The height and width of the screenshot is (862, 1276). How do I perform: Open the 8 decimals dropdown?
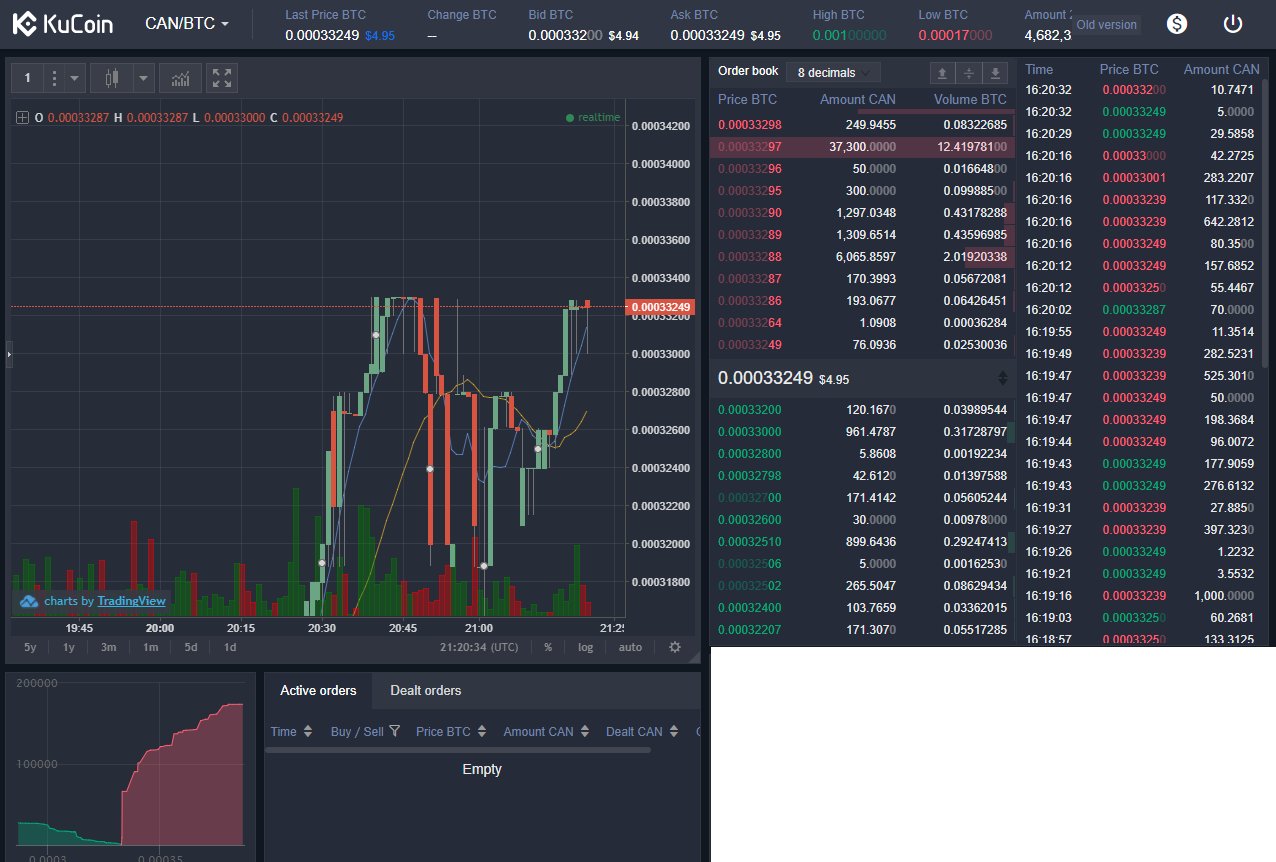(x=833, y=72)
